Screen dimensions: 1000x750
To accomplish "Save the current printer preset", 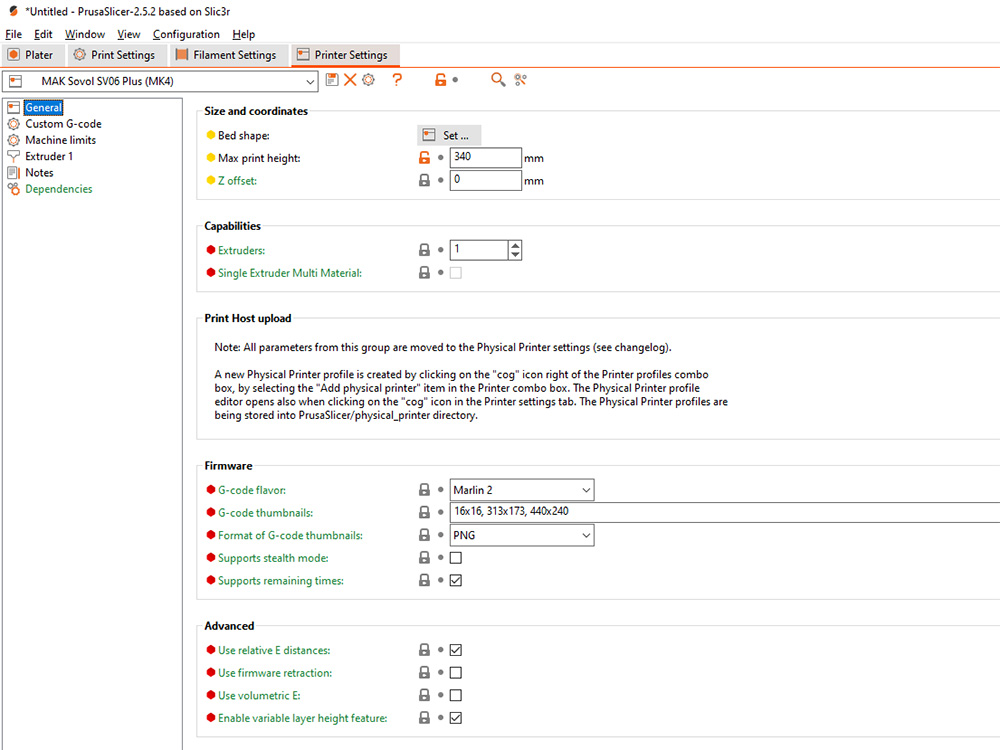I will pos(332,80).
